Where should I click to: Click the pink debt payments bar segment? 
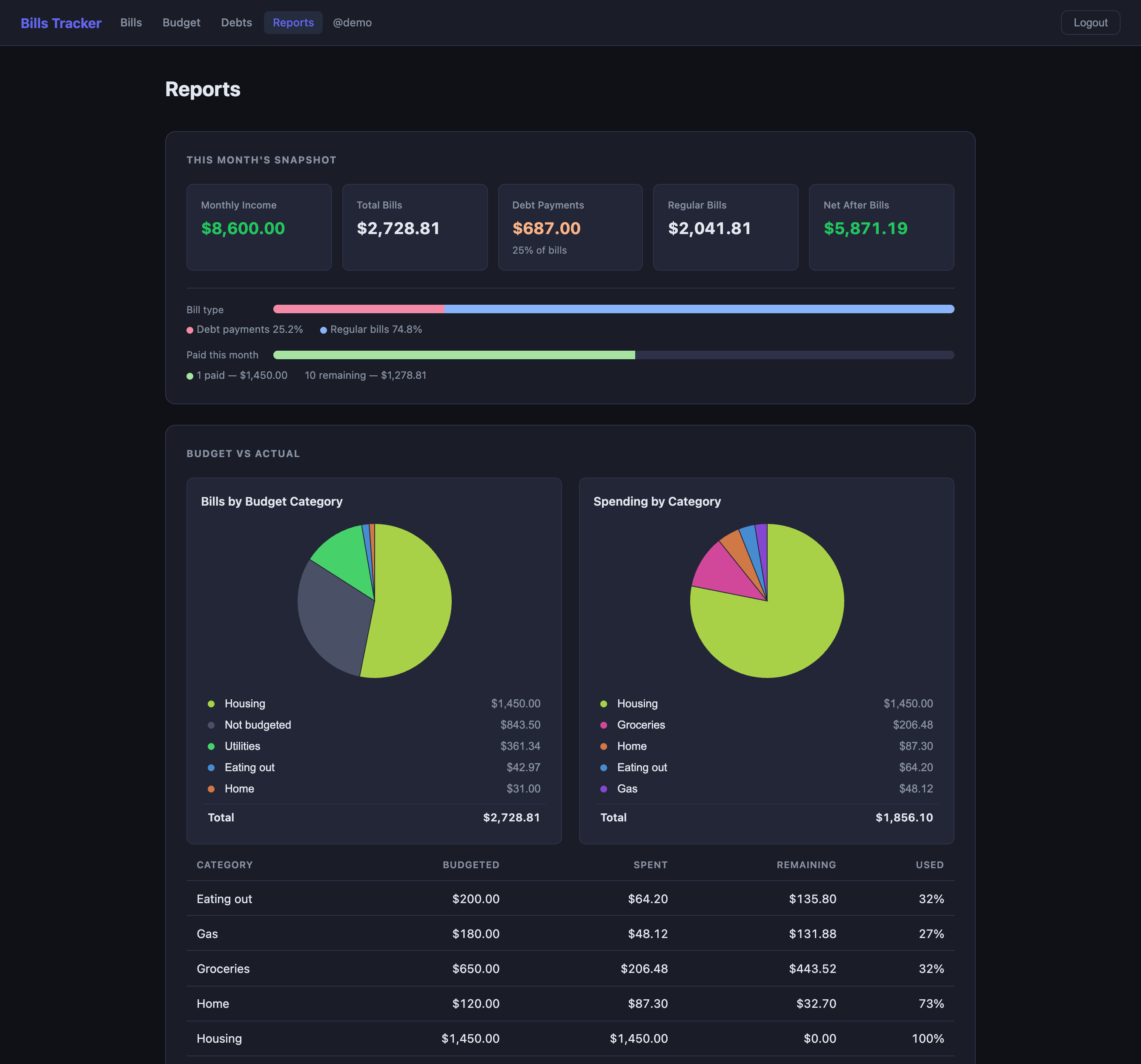pos(359,309)
